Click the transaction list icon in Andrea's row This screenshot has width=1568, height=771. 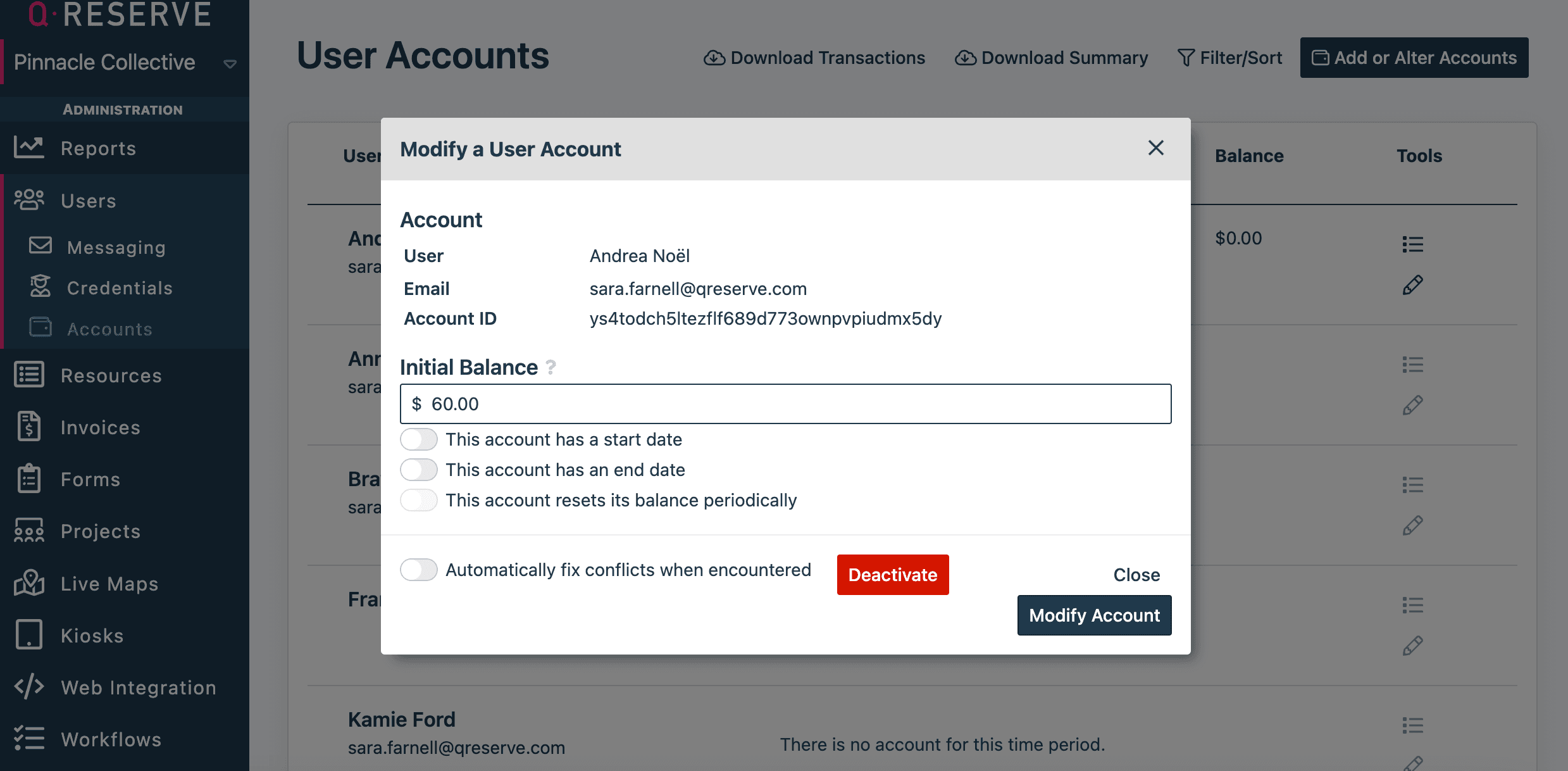[1412, 244]
